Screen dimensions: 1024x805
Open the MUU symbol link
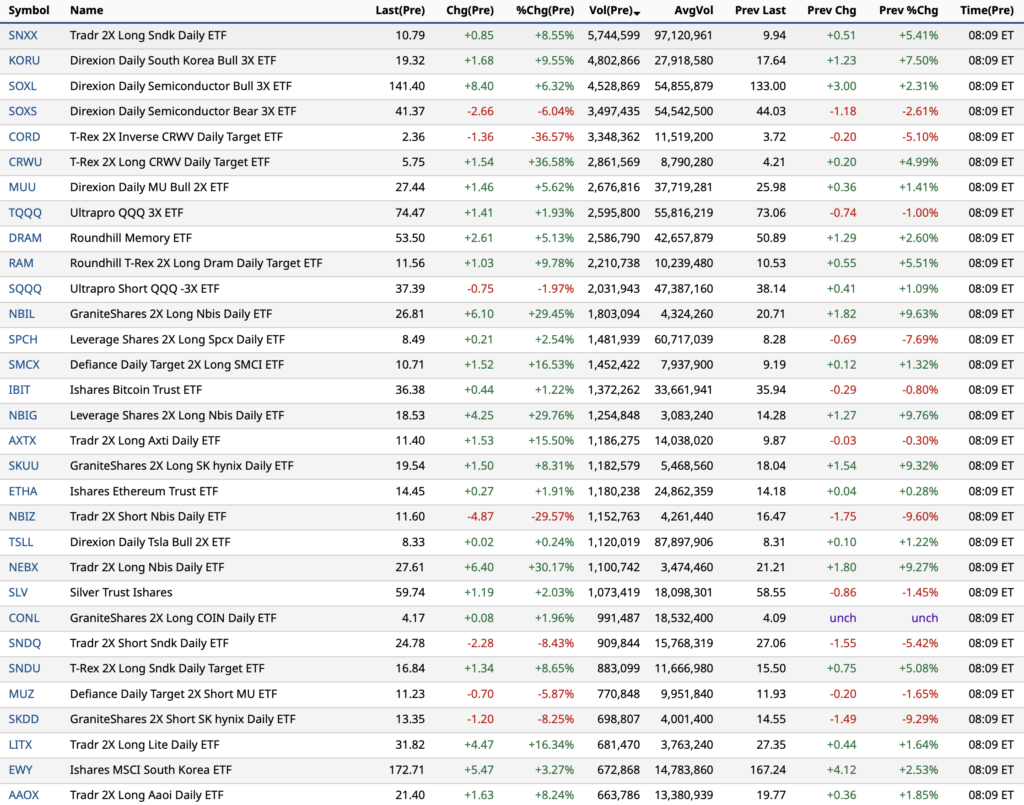[22, 187]
